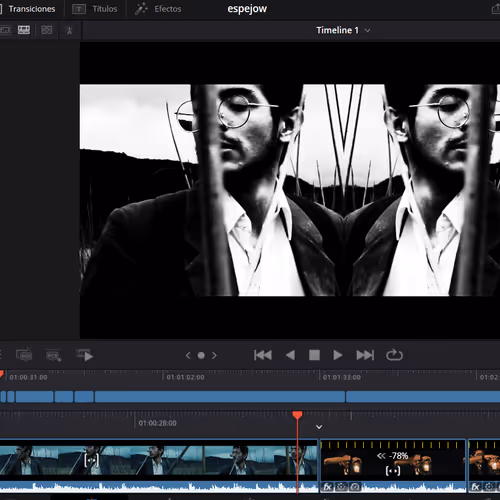Viewport: 500px width, 500px height.
Task: Click the bracket icon on blue man clip
Action: tap(92, 460)
